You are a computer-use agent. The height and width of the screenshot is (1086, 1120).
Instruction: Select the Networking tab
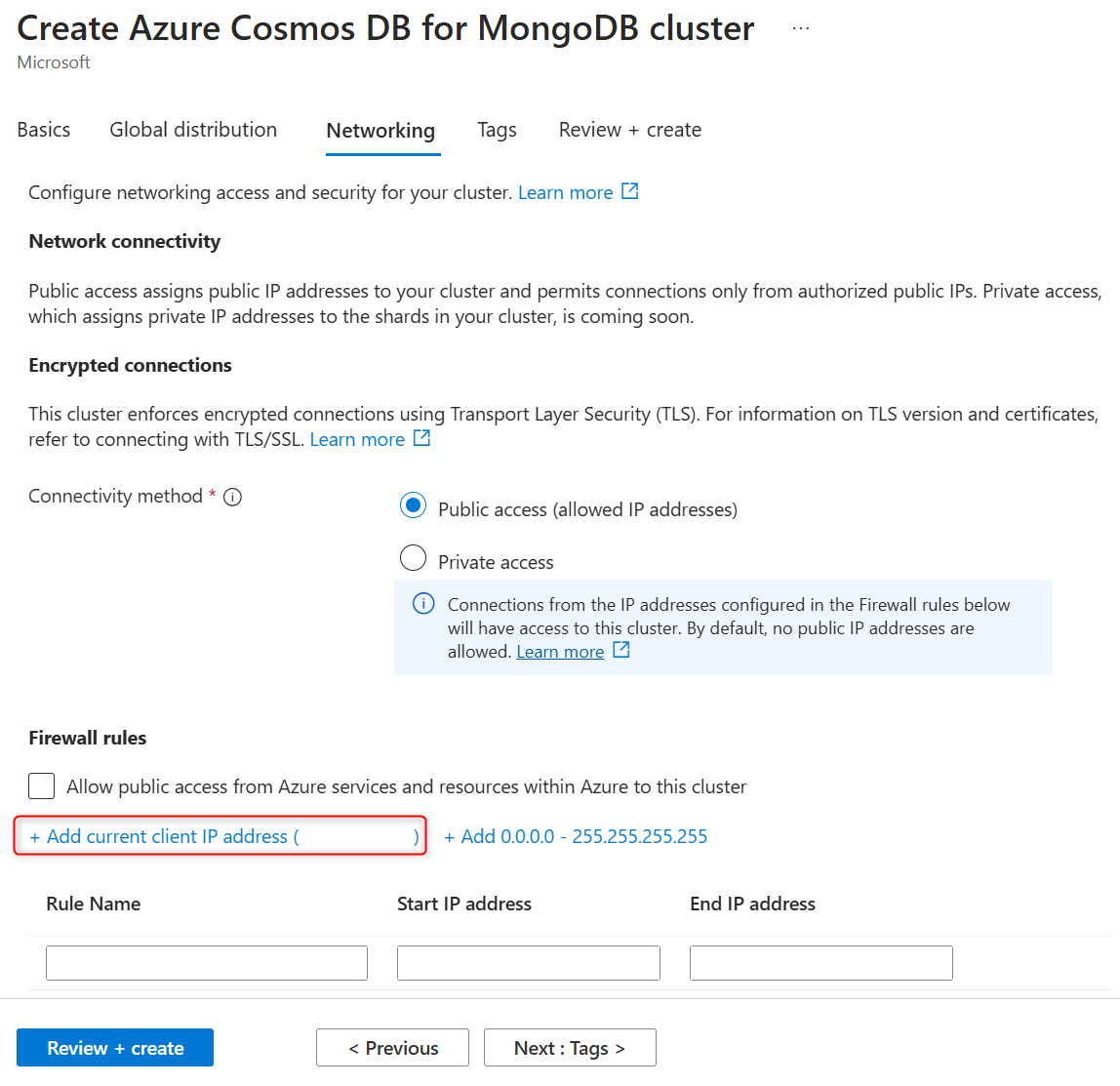pos(380,131)
